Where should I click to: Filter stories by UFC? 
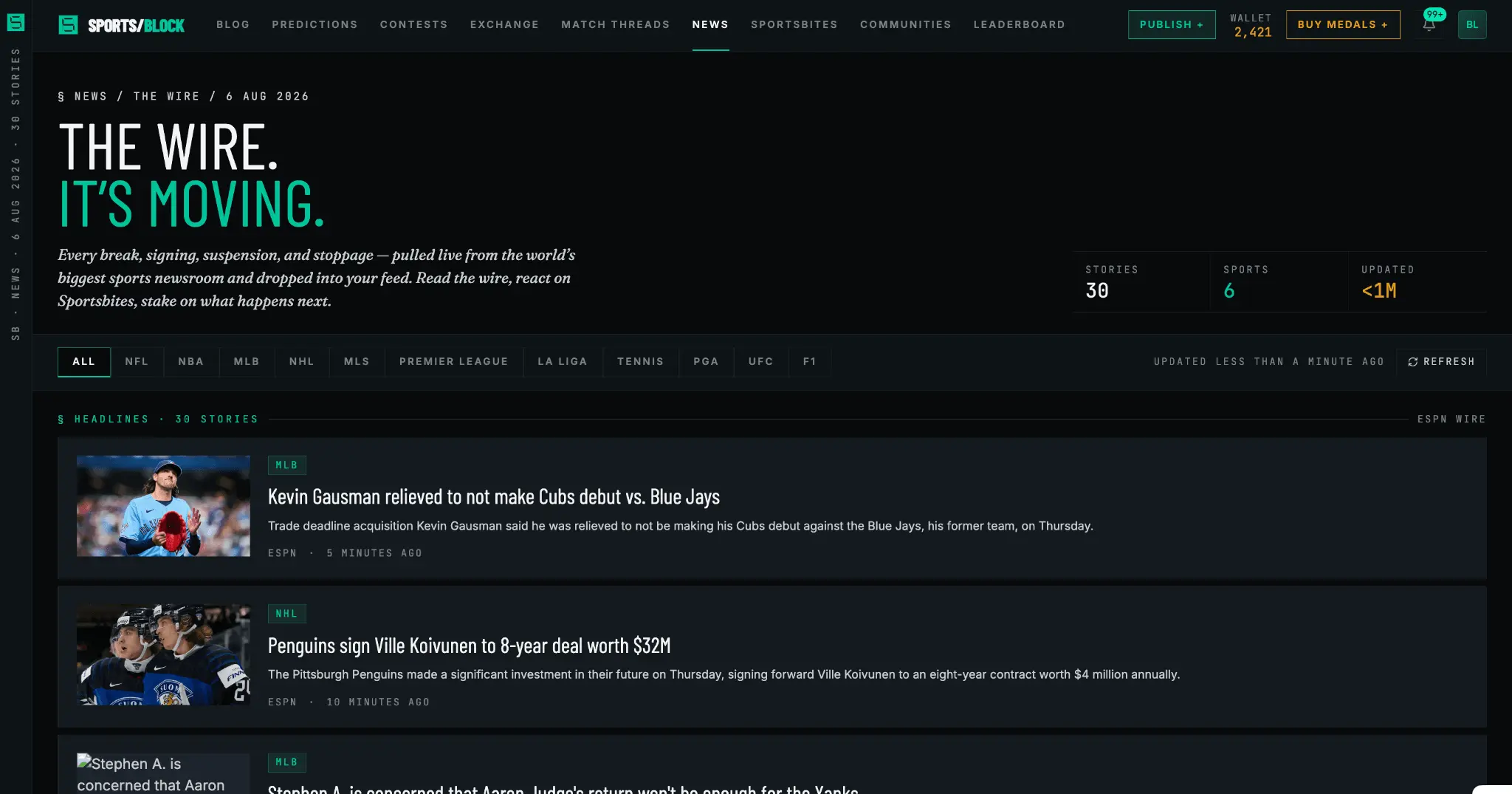click(x=761, y=362)
